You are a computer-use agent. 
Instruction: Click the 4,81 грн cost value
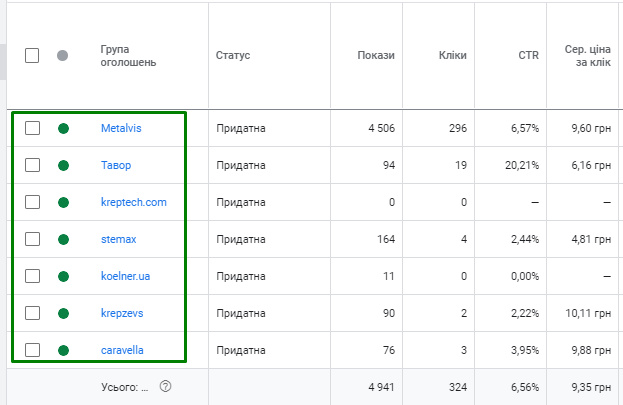point(591,239)
